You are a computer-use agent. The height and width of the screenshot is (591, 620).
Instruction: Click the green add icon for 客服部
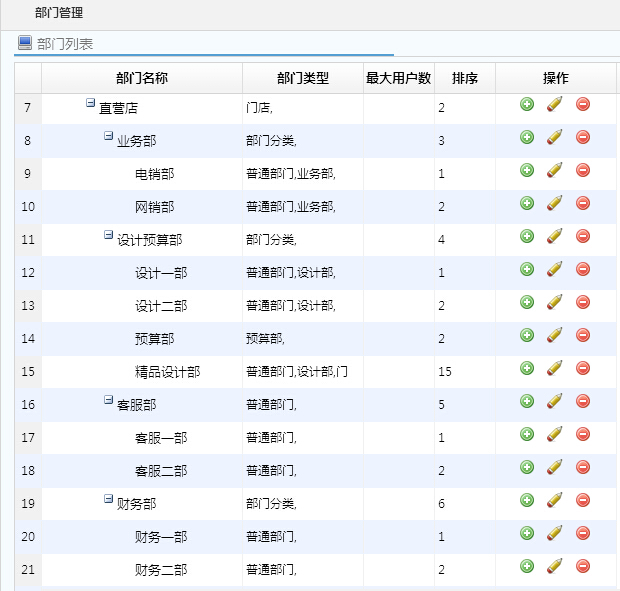click(x=527, y=401)
